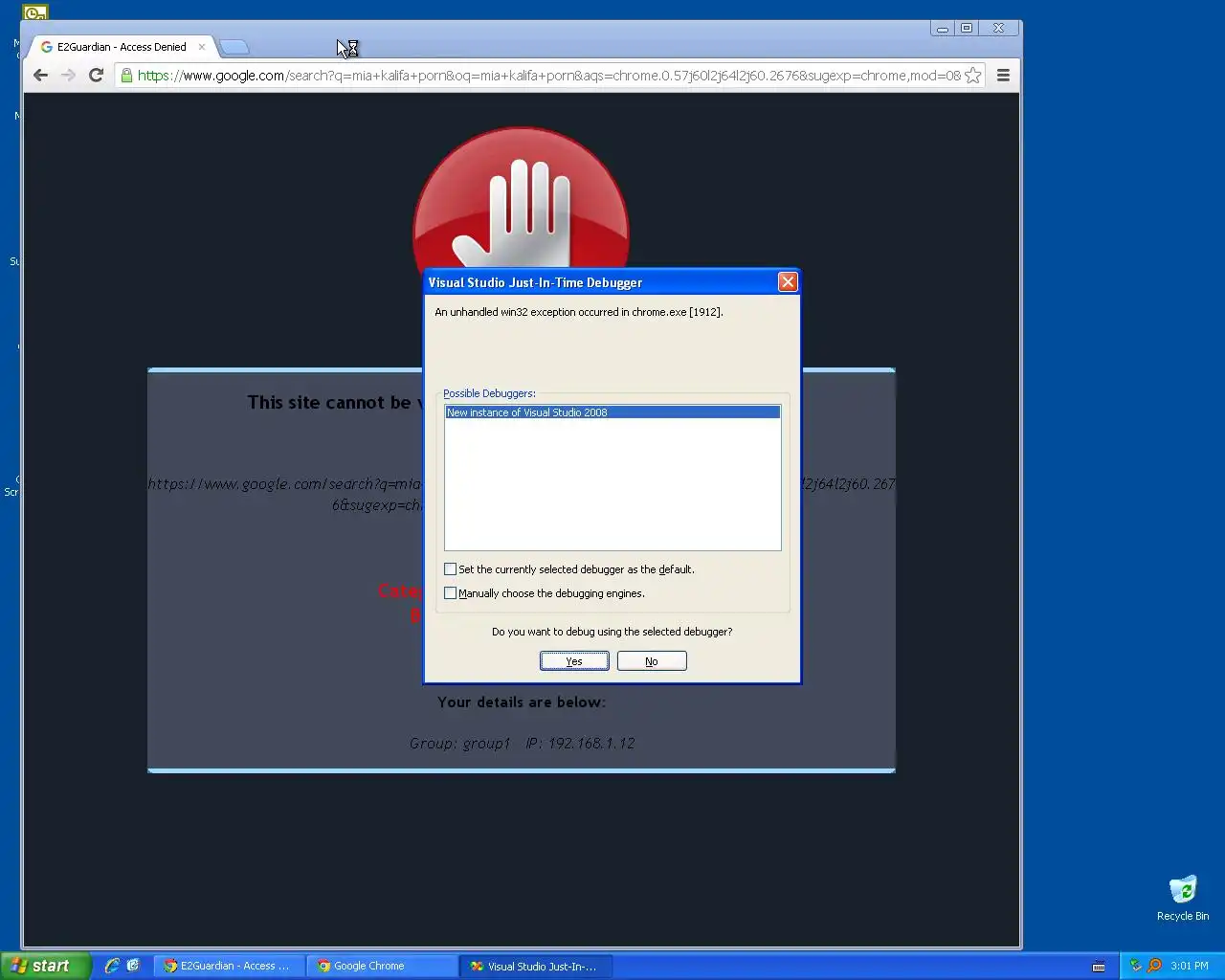
Task: Click the unhandled win32 exception message
Action: (579, 312)
